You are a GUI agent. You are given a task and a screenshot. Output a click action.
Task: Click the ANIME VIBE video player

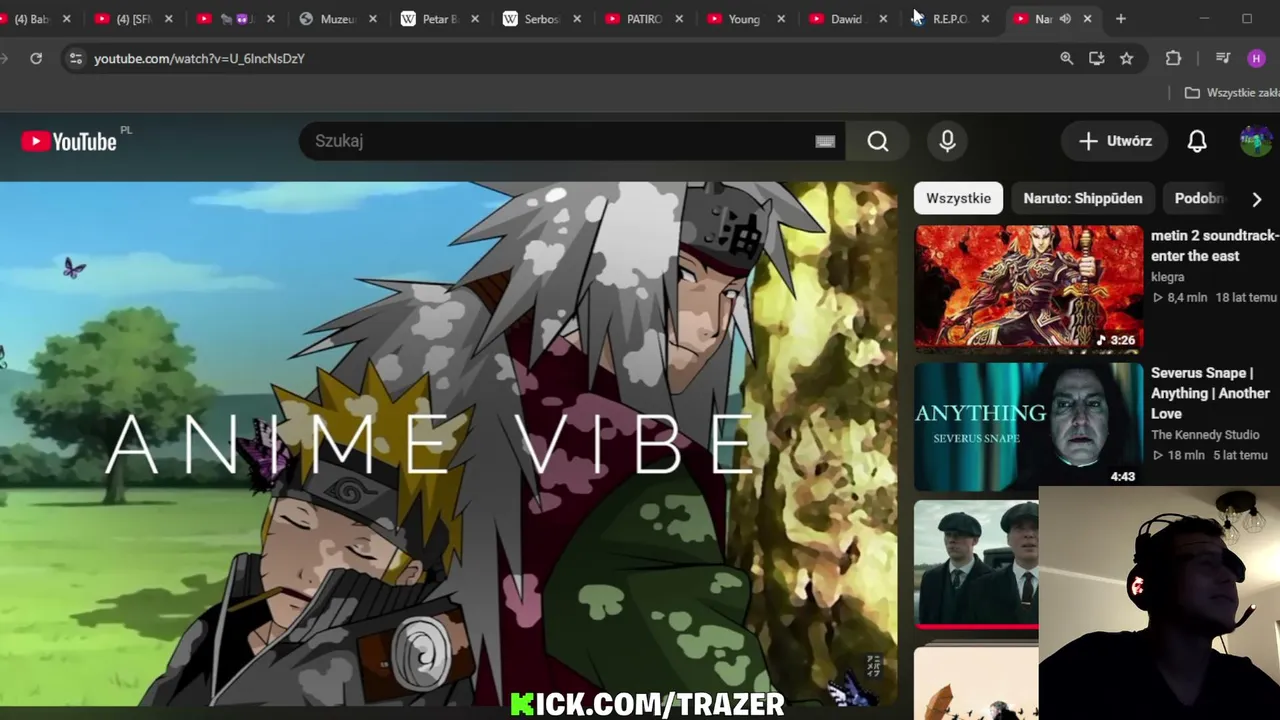point(448,444)
